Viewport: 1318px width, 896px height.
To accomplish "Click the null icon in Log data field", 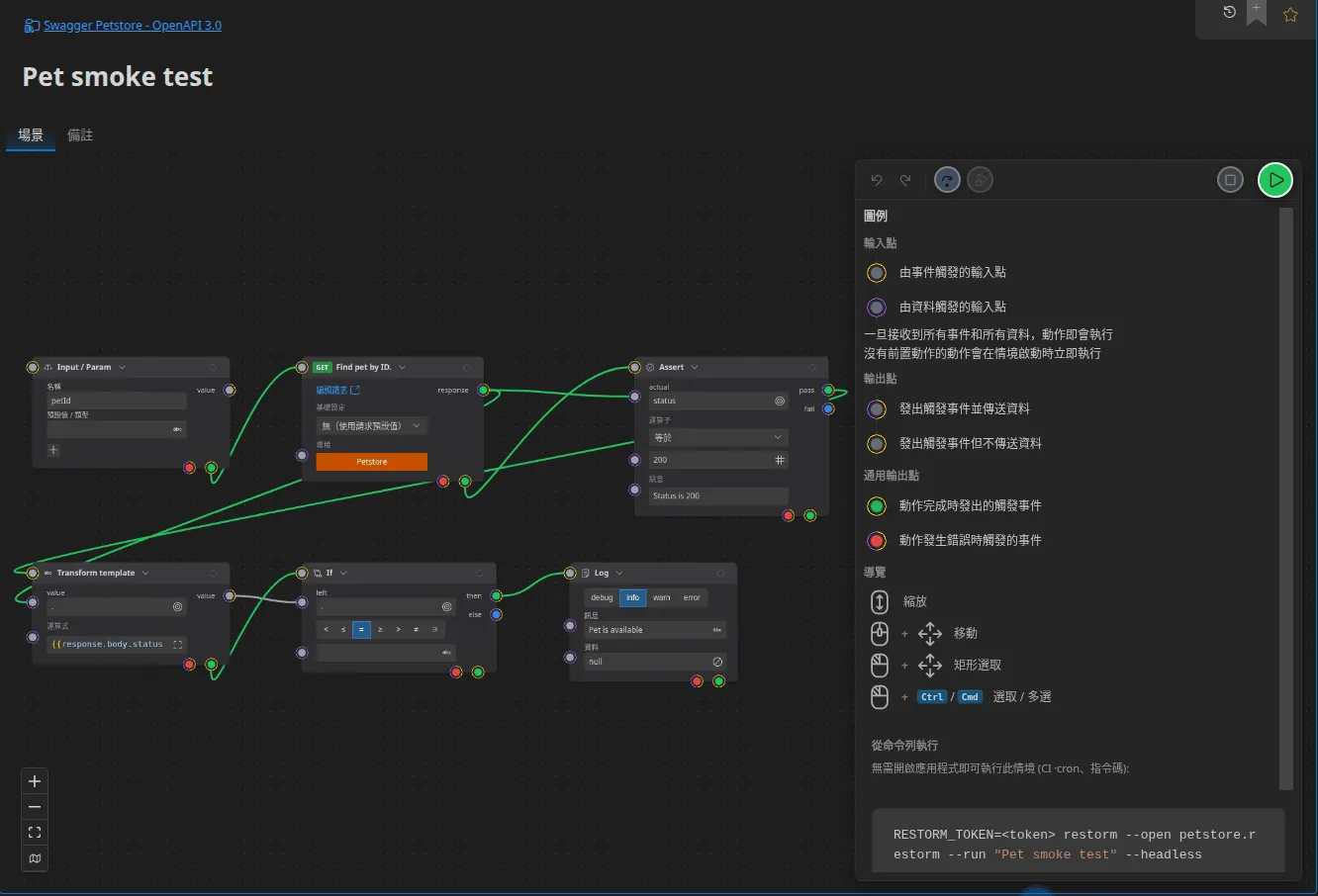I will click(x=717, y=662).
